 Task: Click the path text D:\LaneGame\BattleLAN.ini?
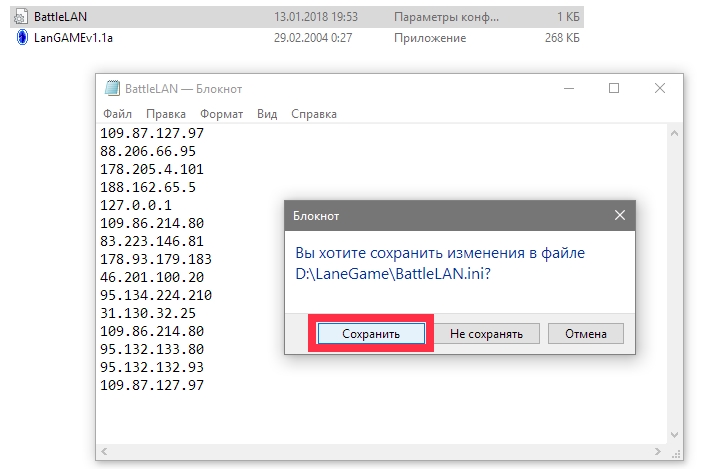pyautogui.click(x=393, y=274)
